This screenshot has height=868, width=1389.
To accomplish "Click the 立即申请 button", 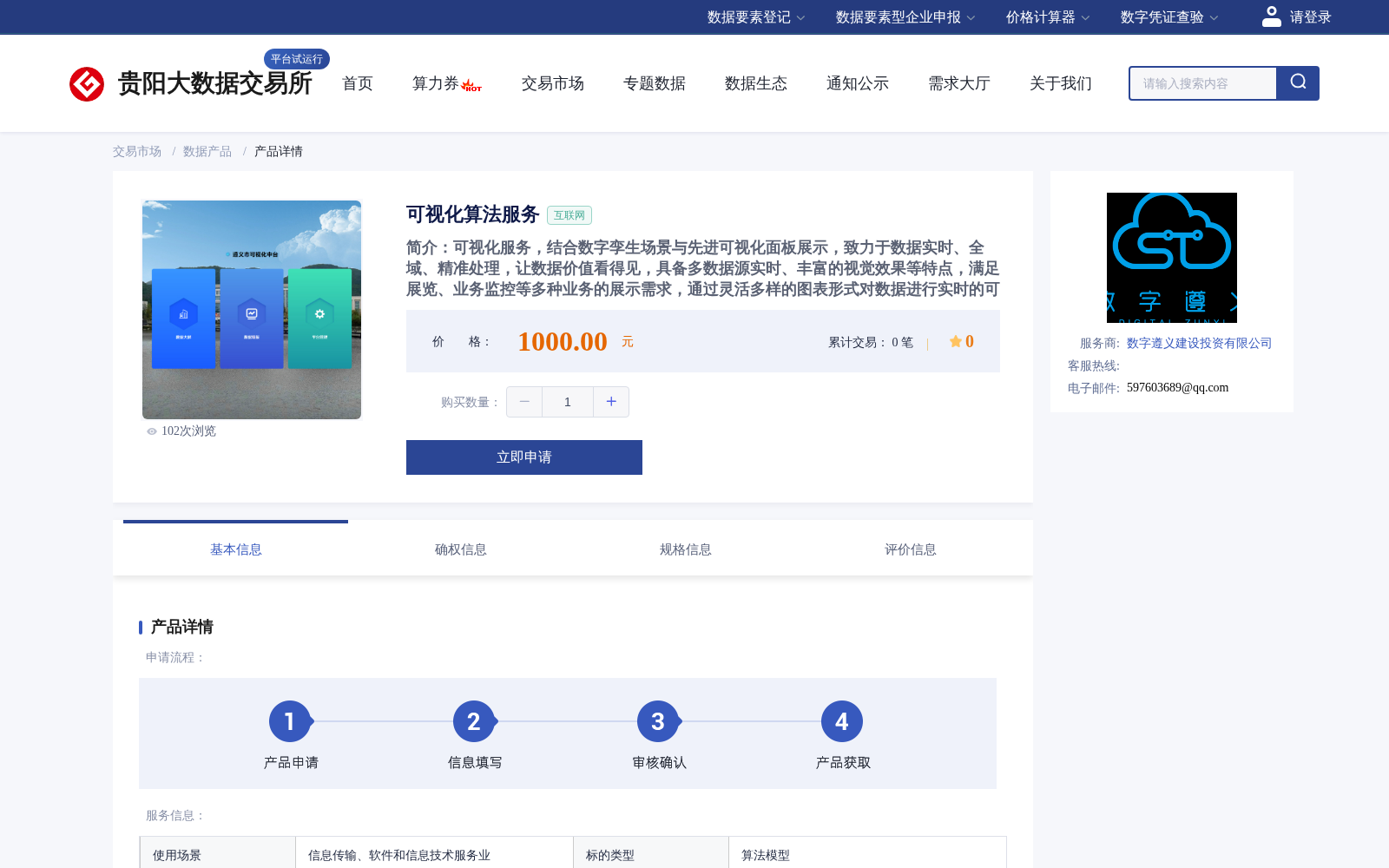I will 524,457.
